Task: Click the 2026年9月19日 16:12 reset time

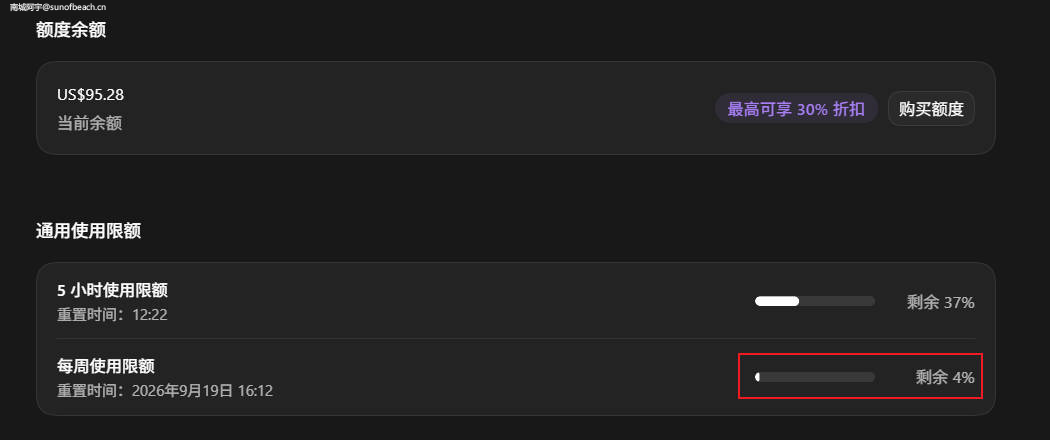Action: tap(202, 390)
